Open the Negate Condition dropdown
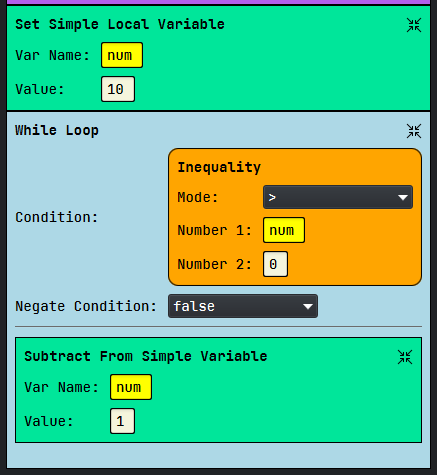 click(243, 306)
